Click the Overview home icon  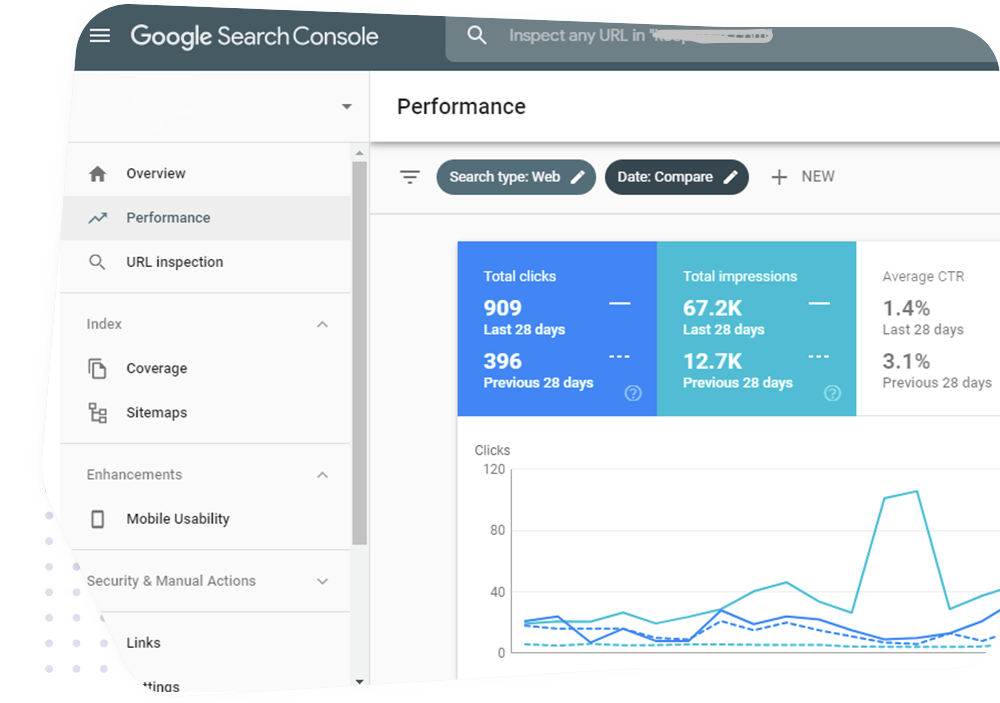[x=98, y=174]
